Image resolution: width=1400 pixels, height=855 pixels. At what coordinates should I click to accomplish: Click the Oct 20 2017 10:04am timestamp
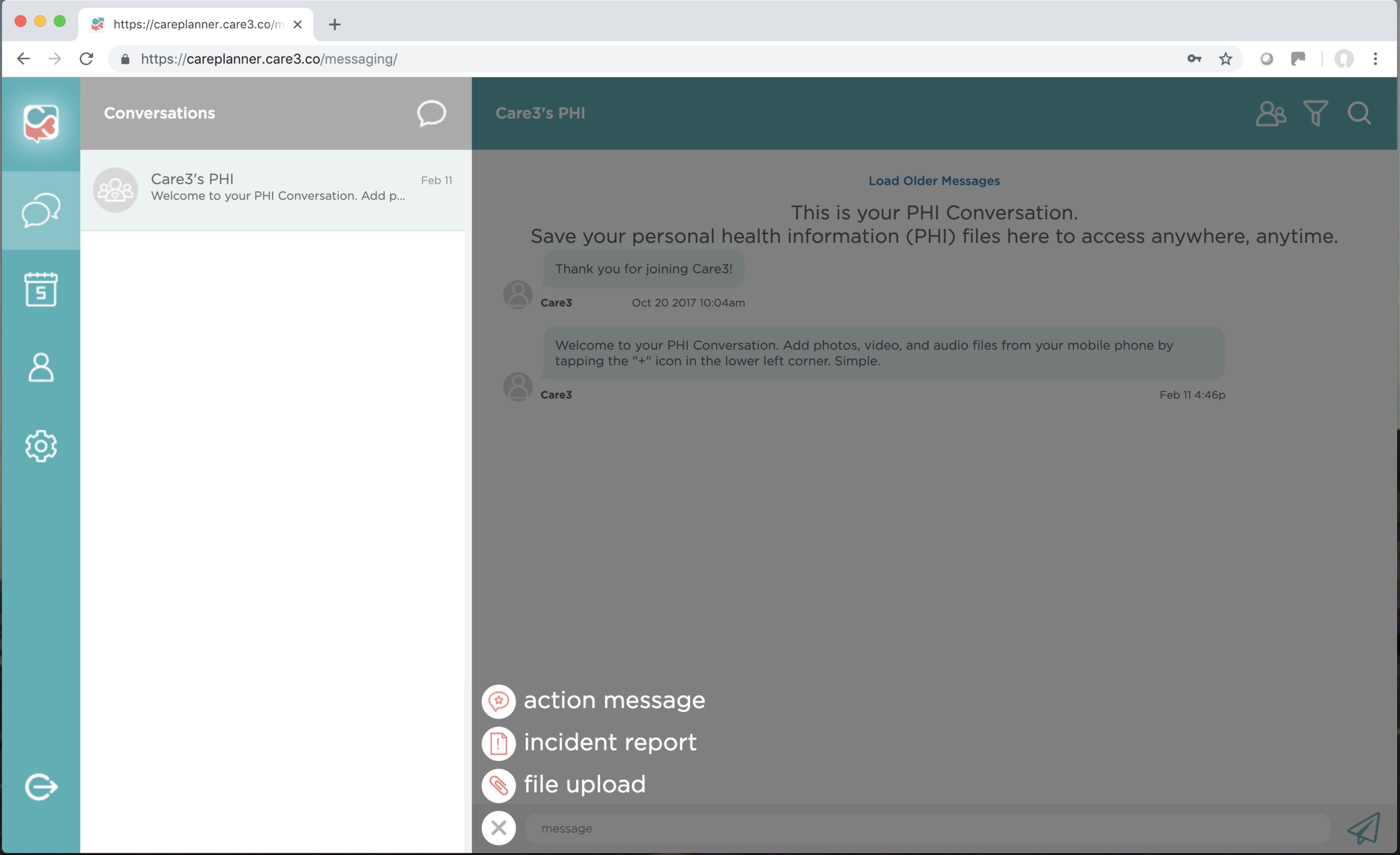[x=688, y=303]
